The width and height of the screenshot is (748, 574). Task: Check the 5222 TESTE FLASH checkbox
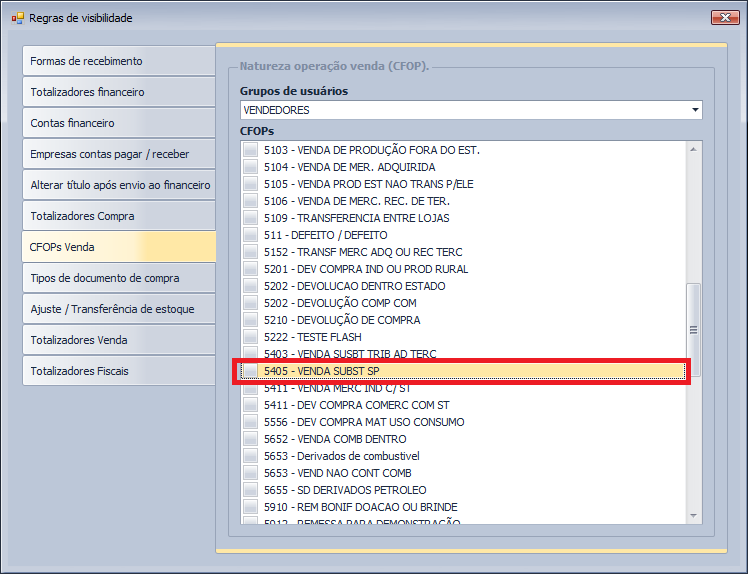(250, 337)
